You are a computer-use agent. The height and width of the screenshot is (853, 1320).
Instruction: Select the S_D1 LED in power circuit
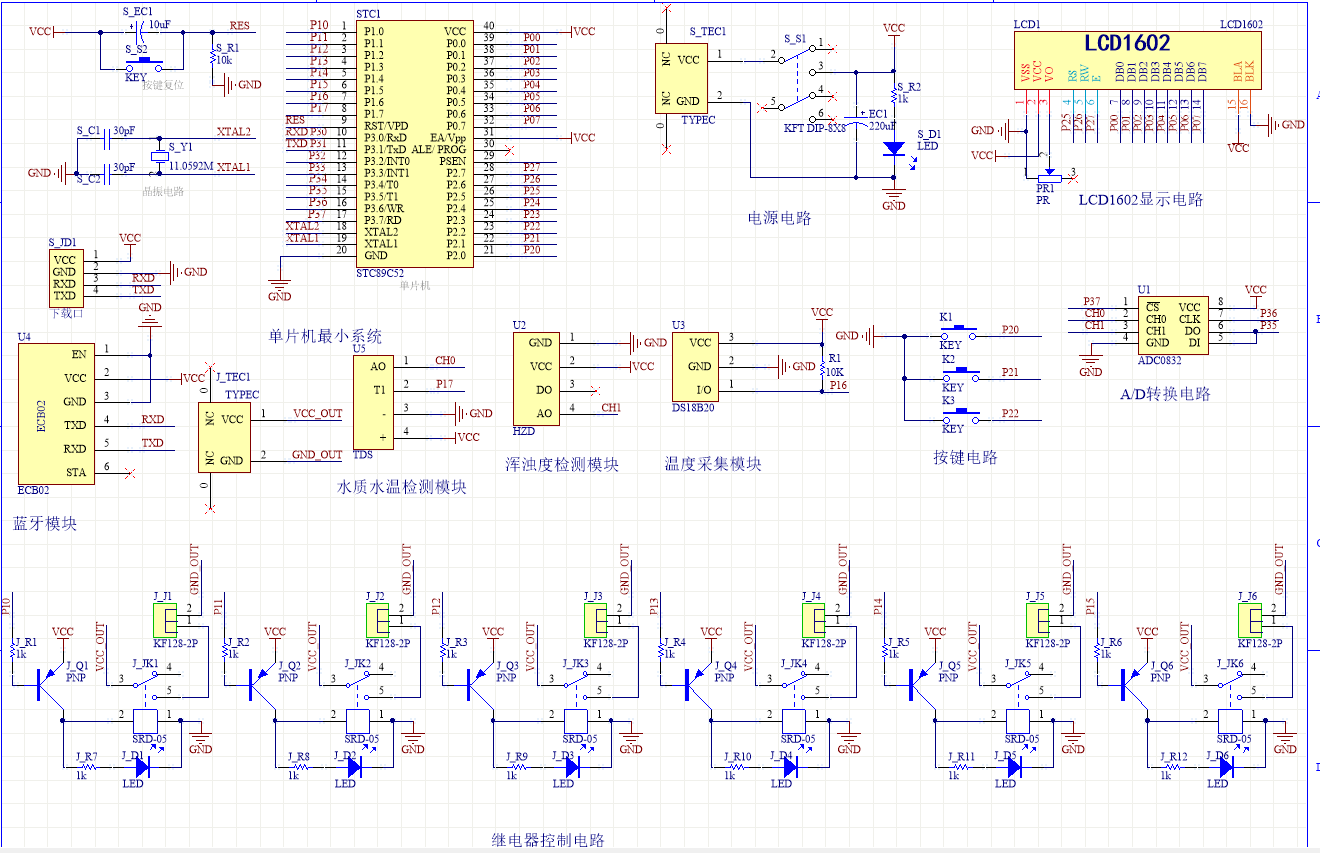point(894,147)
